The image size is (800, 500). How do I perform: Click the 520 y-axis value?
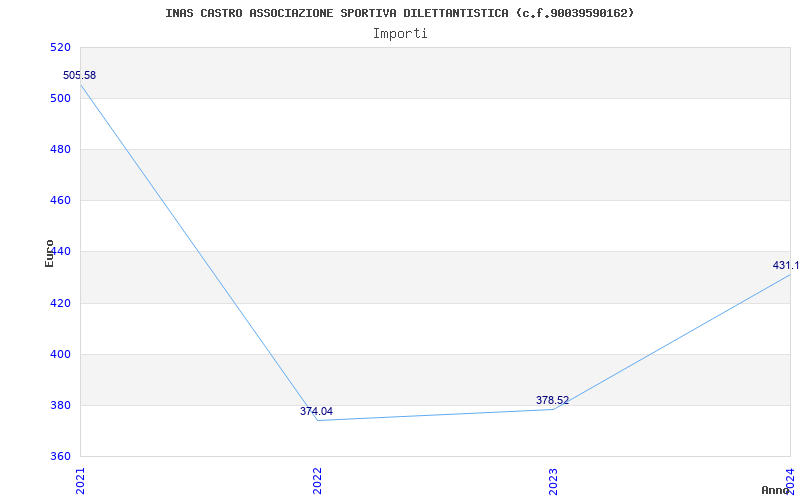click(60, 47)
